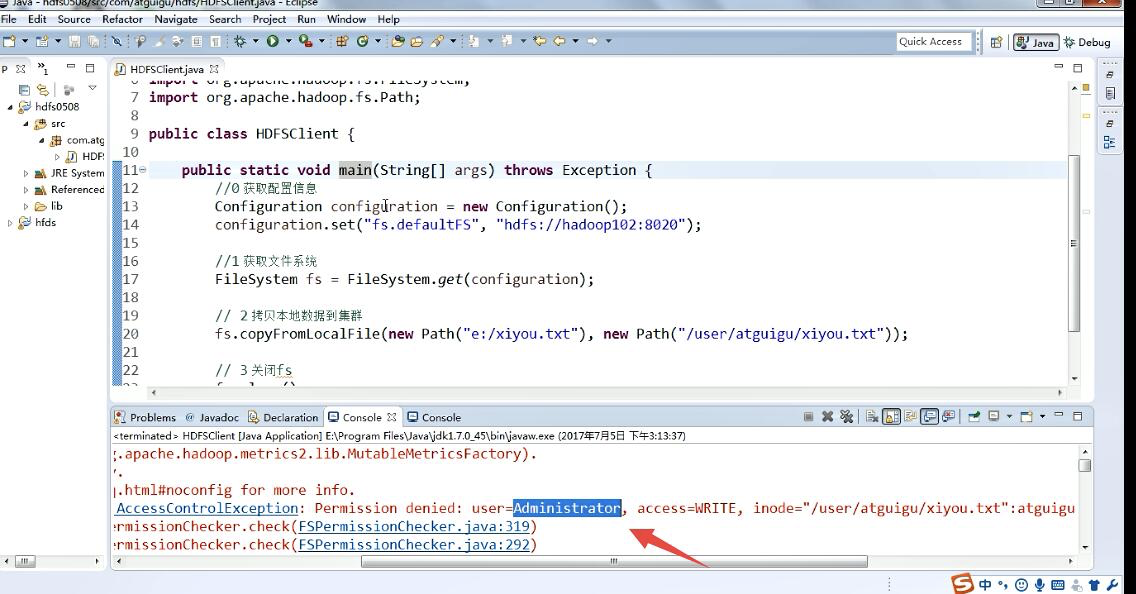Switch to the Java perspective button
This screenshot has width=1136, height=594.
point(1035,43)
